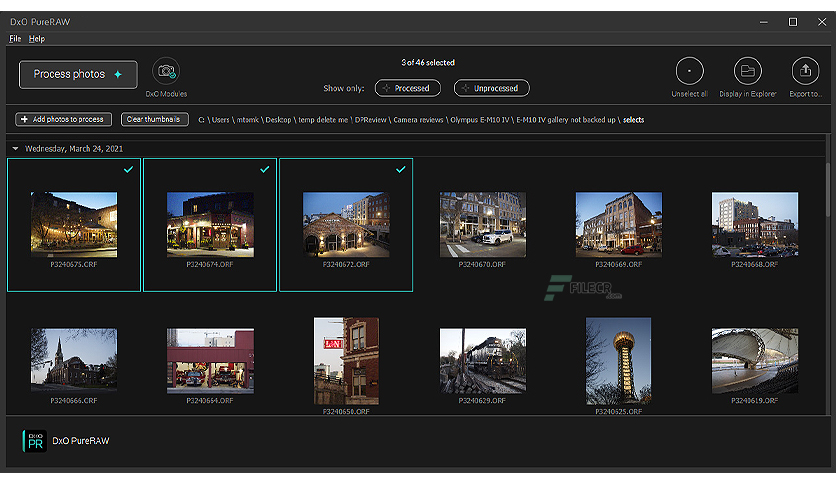Uncheck the checkmark on P3240674.ORF
The width and height of the screenshot is (836, 484).
(x=264, y=170)
